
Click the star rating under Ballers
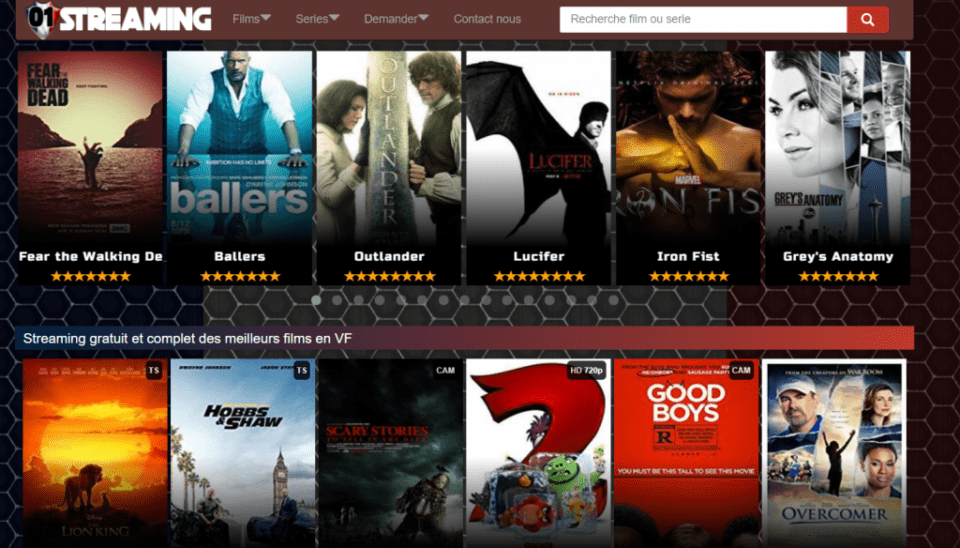pyautogui.click(x=239, y=276)
